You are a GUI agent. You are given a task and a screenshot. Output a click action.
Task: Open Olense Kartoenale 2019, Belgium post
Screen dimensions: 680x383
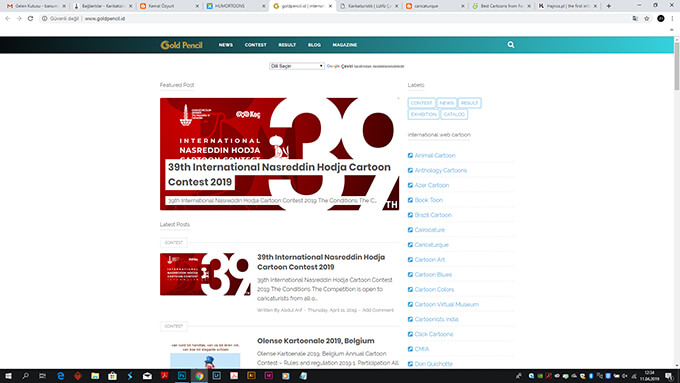[x=316, y=341]
